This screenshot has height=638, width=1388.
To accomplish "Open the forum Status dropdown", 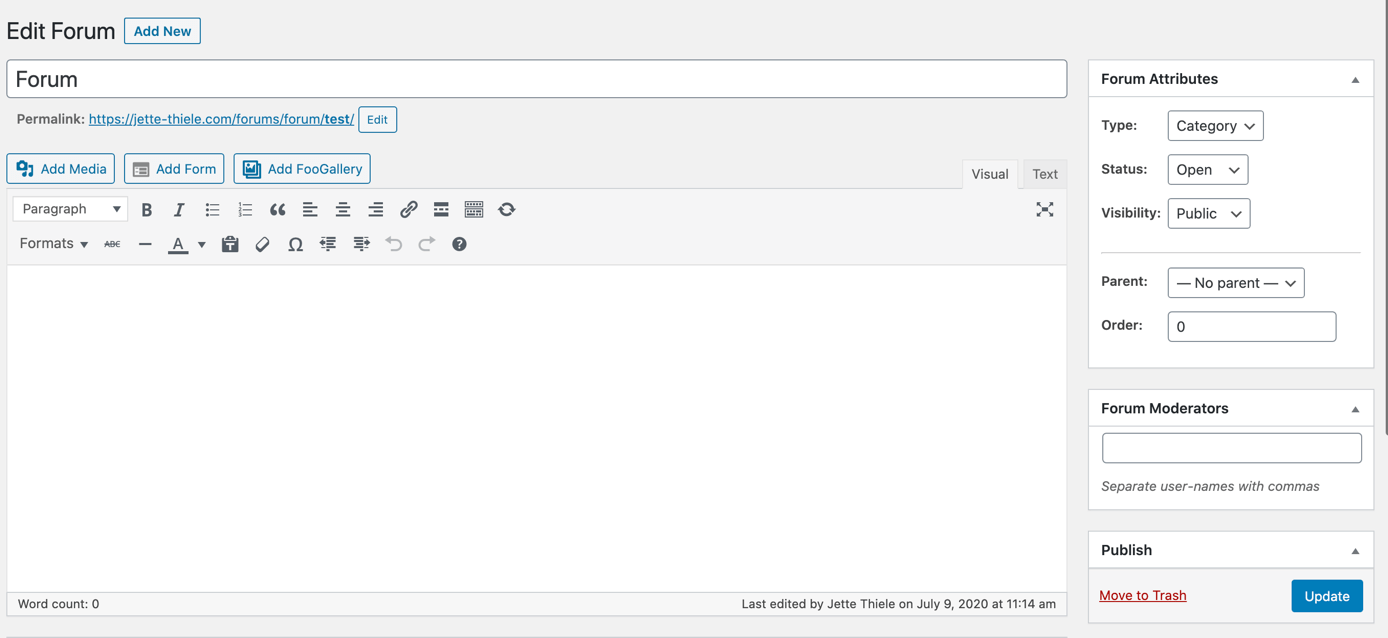I will [x=1207, y=170].
